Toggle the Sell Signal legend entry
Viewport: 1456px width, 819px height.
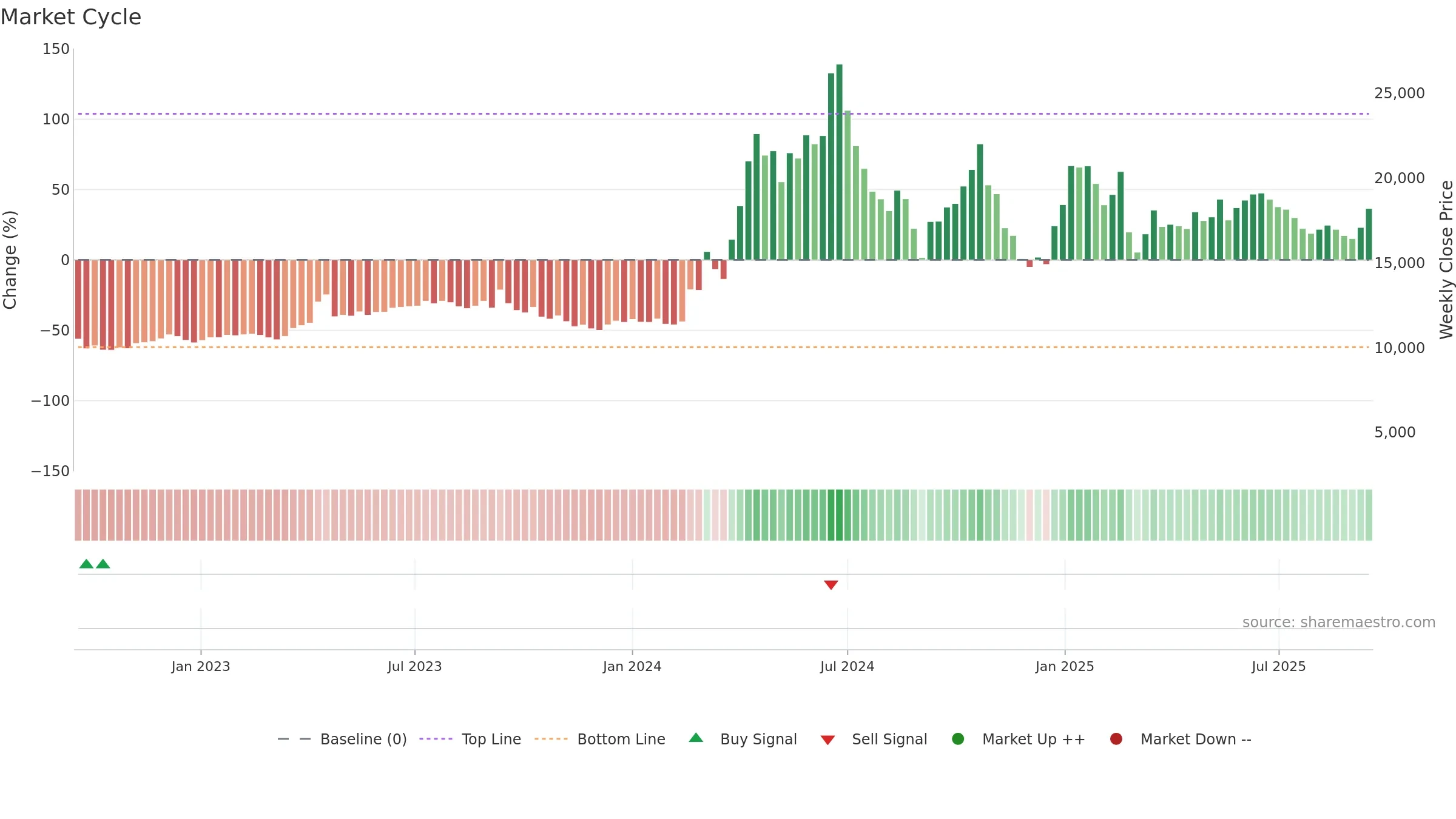(874, 739)
